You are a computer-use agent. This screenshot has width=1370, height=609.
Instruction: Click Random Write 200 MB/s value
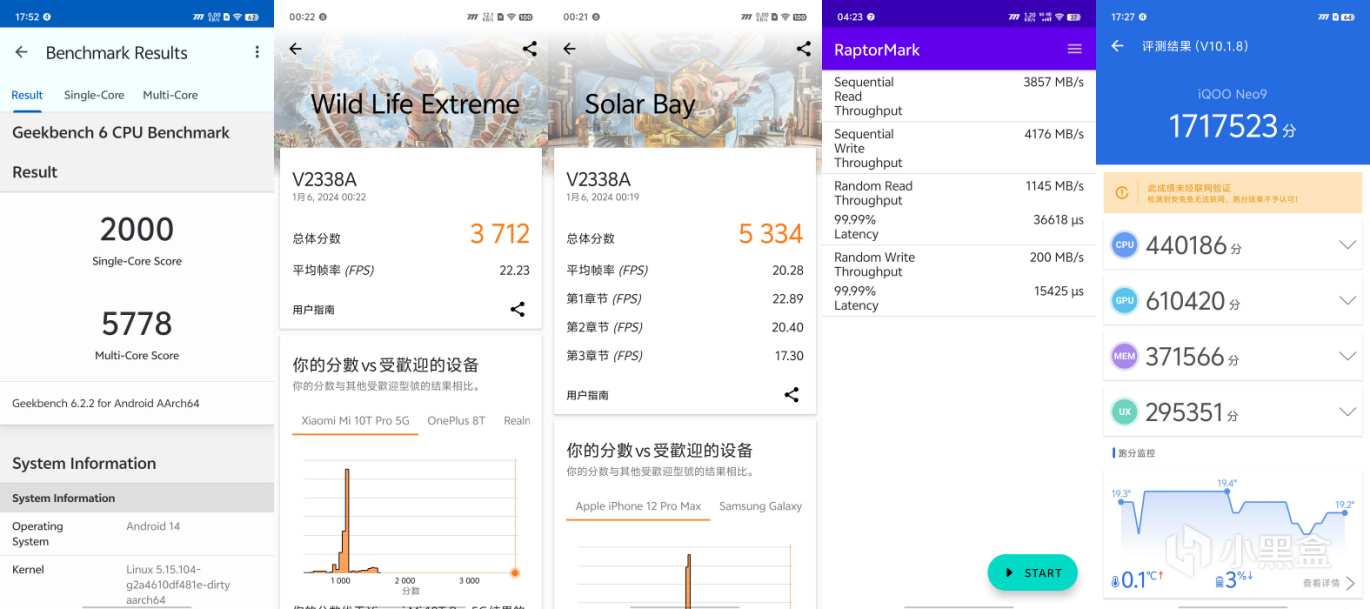[1057, 257]
